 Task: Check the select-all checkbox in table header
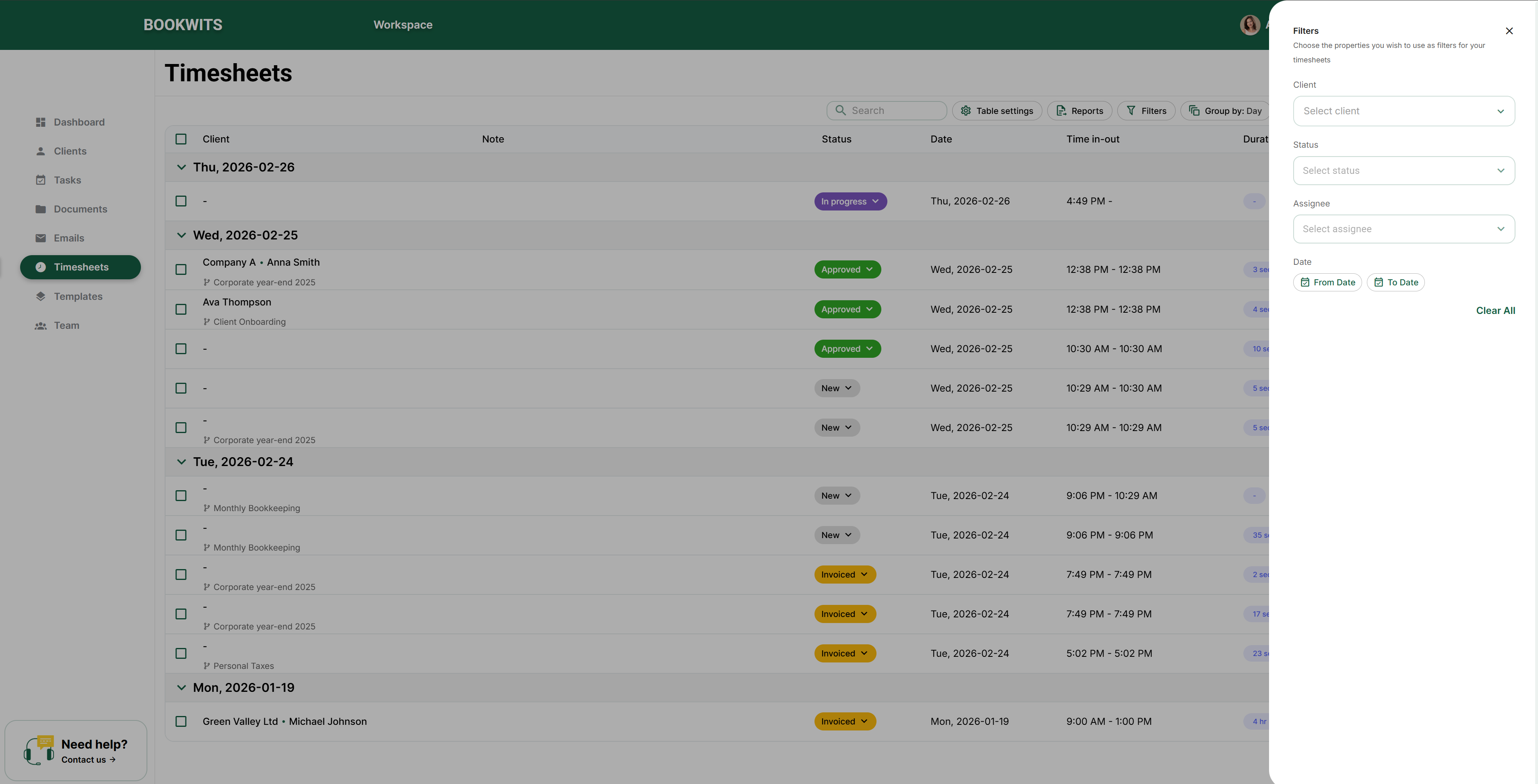[181, 139]
